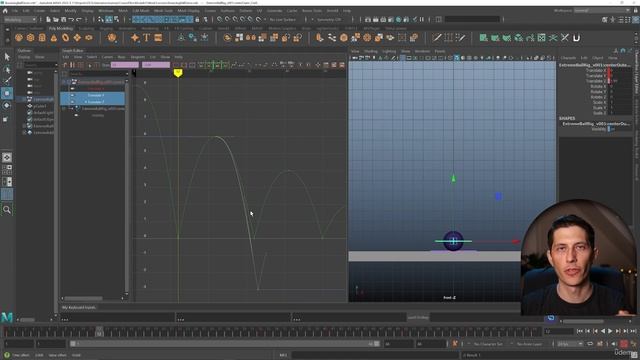Expand second rig node in Graph Editor outliner
Image resolution: width=640 pixels, height=360 pixels.
tap(64, 109)
